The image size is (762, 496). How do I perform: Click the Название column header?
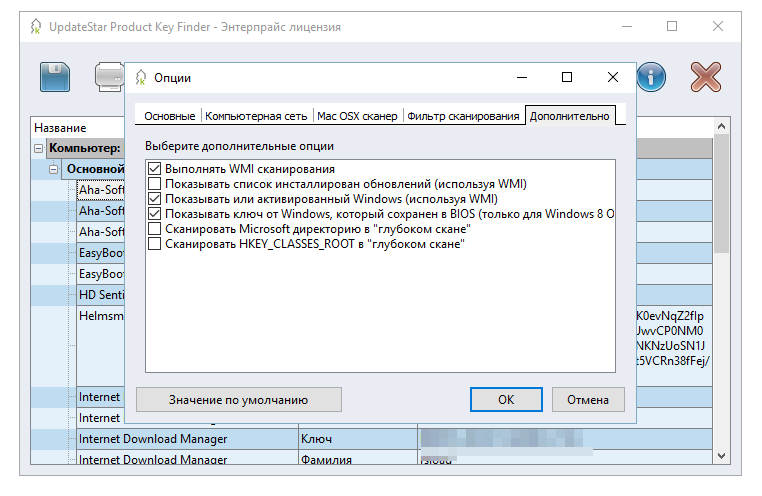tap(78, 128)
